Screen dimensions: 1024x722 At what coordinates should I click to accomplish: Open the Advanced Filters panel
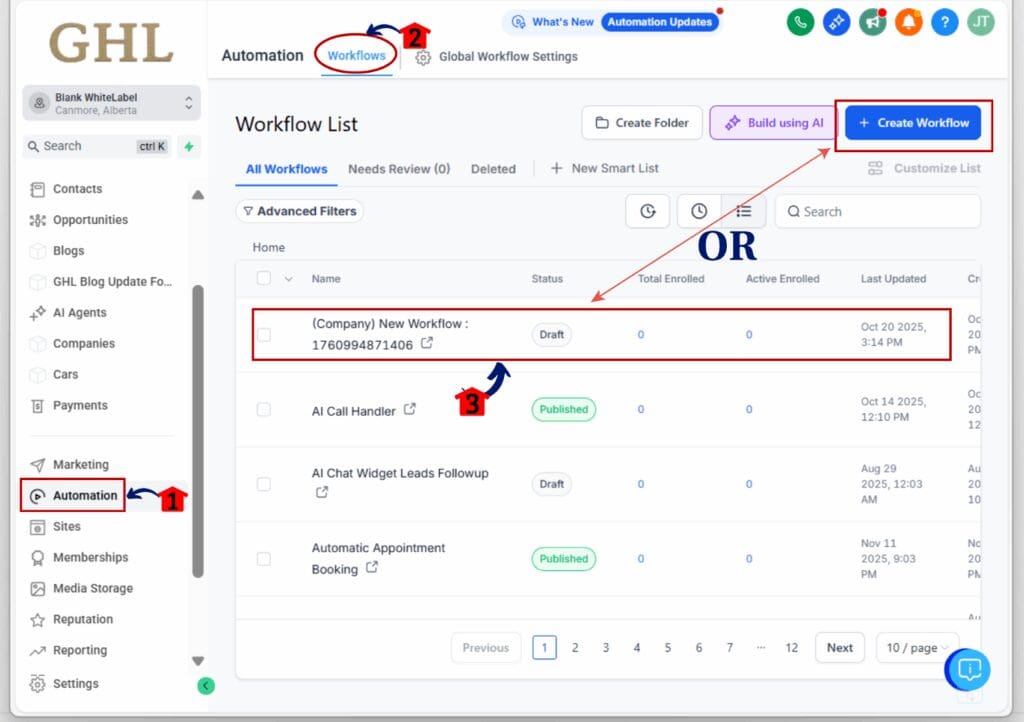click(299, 211)
